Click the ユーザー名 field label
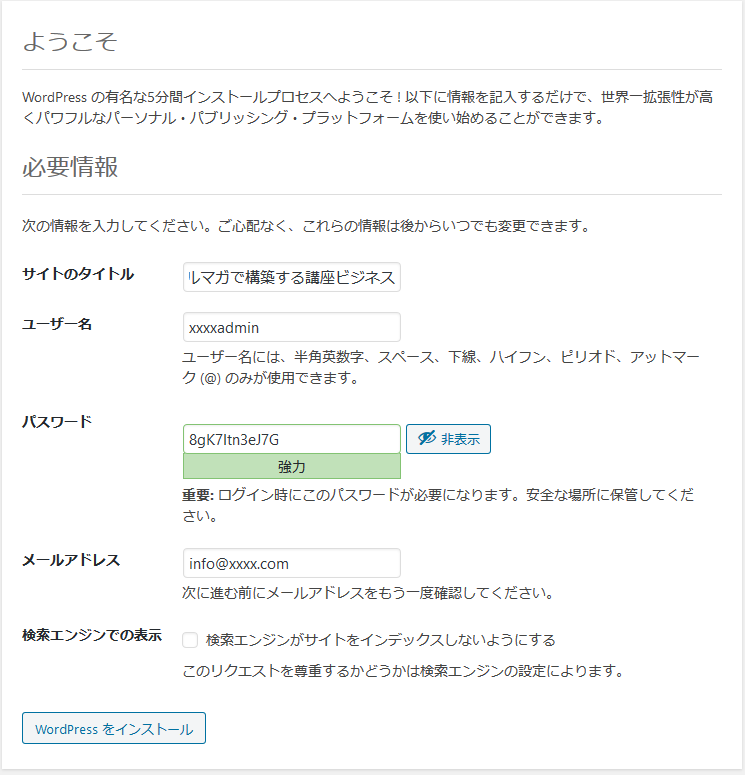This screenshot has width=745, height=775. click(x=57, y=323)
